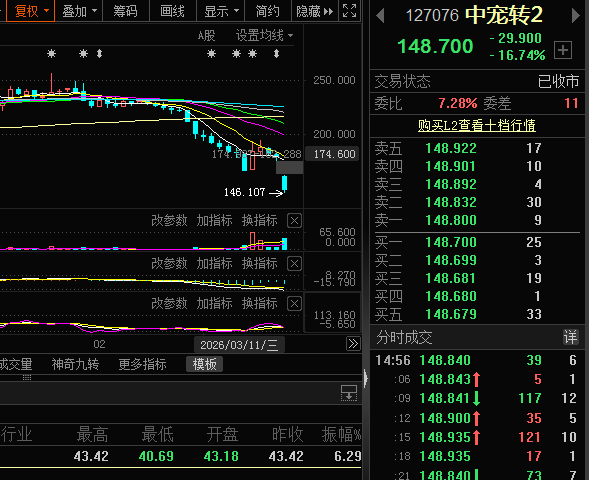Open the 更多指标 tab

click(142, 364)
